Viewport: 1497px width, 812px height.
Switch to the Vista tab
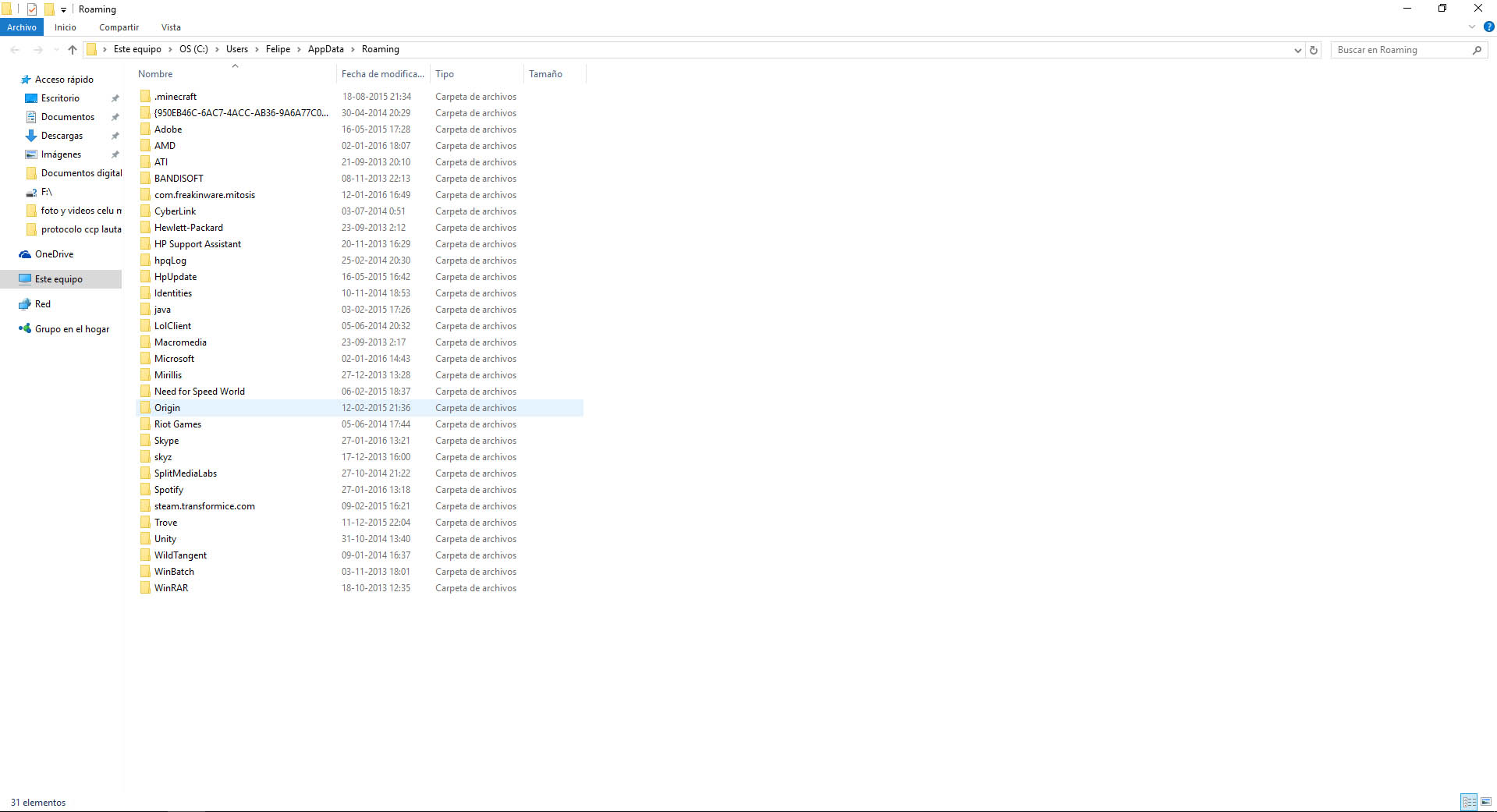pyautogui.click(x=171, y=27)
